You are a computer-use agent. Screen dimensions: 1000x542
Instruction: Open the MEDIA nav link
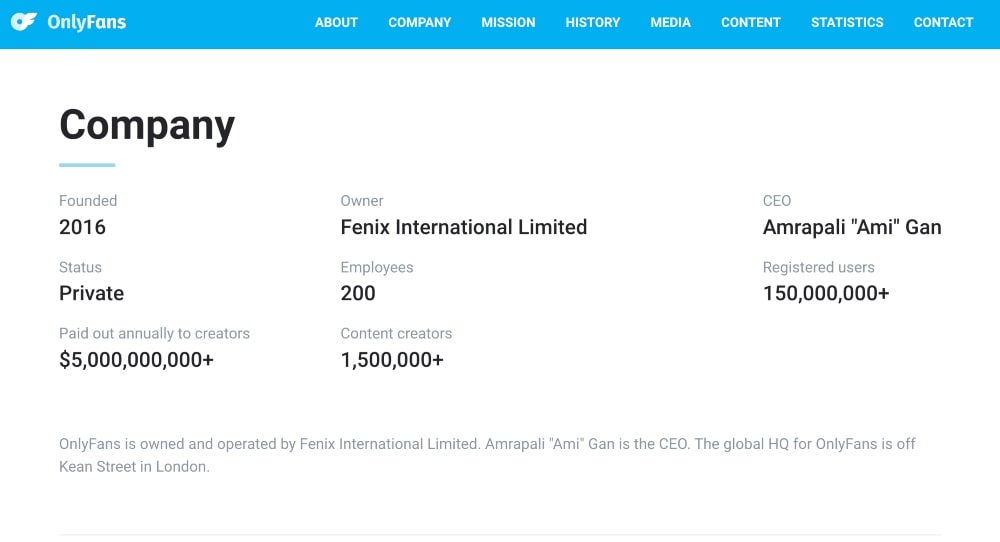pos(670,22)
